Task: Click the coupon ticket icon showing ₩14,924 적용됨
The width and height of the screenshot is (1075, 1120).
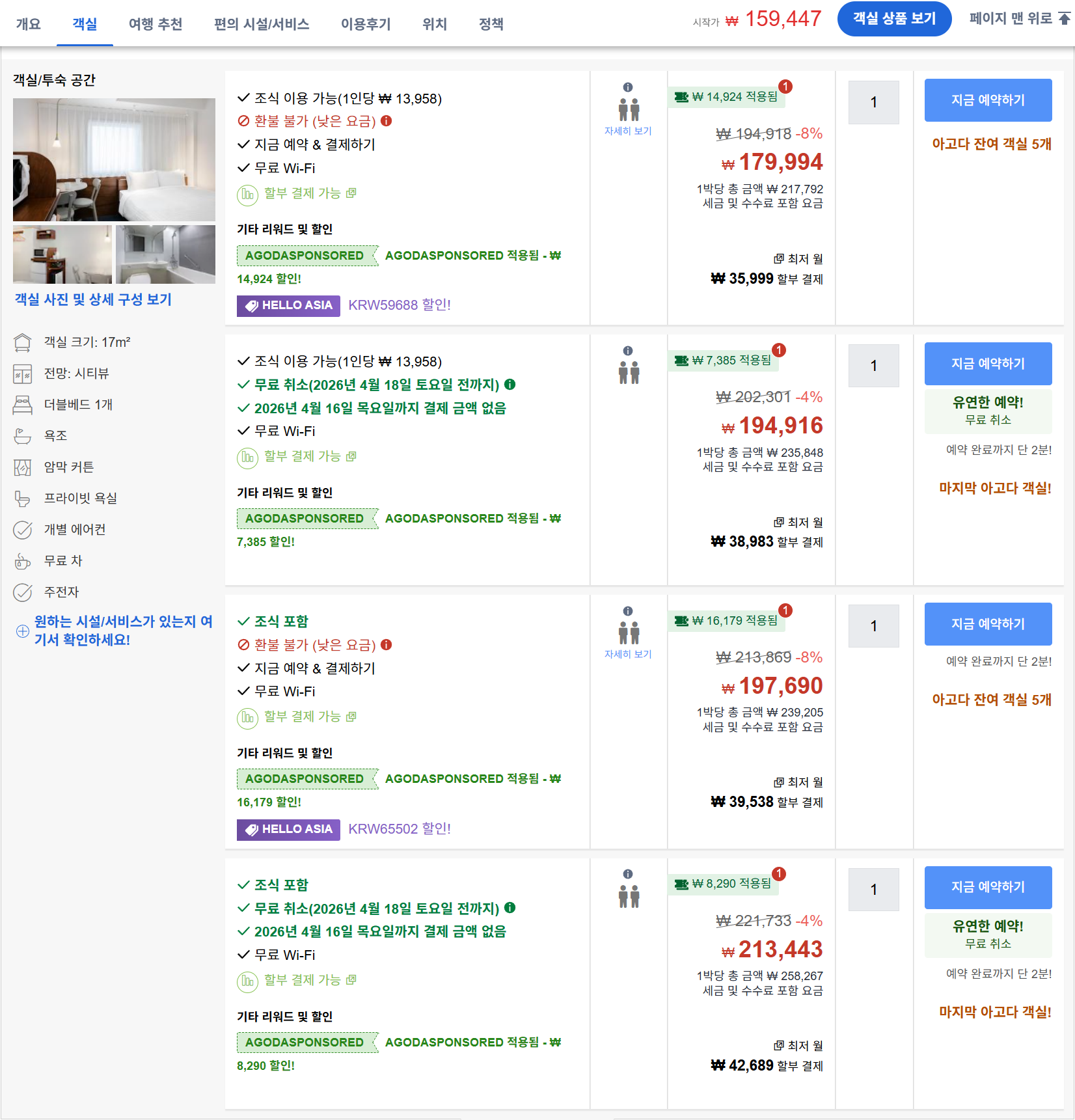Action: point(681,96)
